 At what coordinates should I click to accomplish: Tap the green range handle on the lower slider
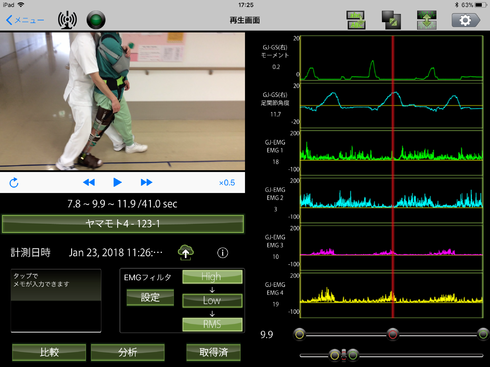353,355
